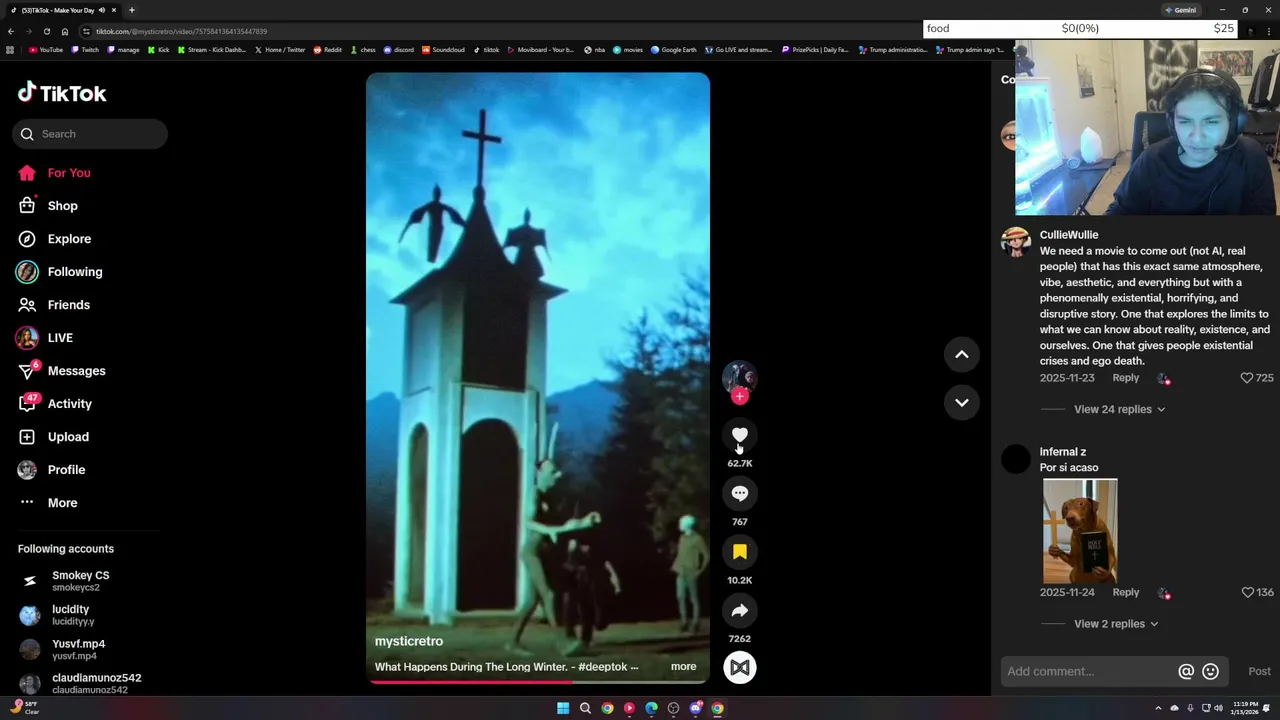Open the Reddit bookmark
The width and height of the screenshot is (1280, 720).
coord(328,50)
